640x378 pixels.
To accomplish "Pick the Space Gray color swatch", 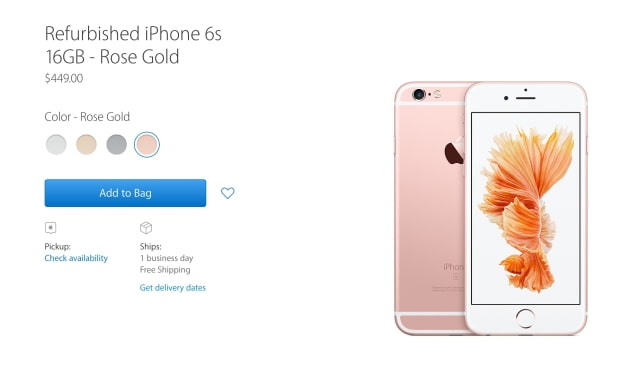I will tap(116, 145).
